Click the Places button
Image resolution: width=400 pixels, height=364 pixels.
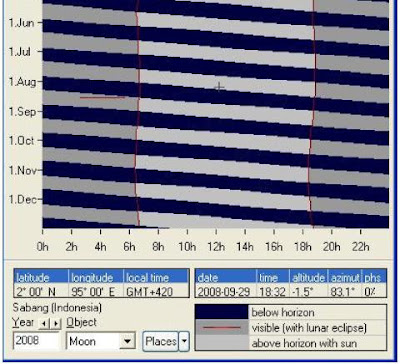point(160,341)
